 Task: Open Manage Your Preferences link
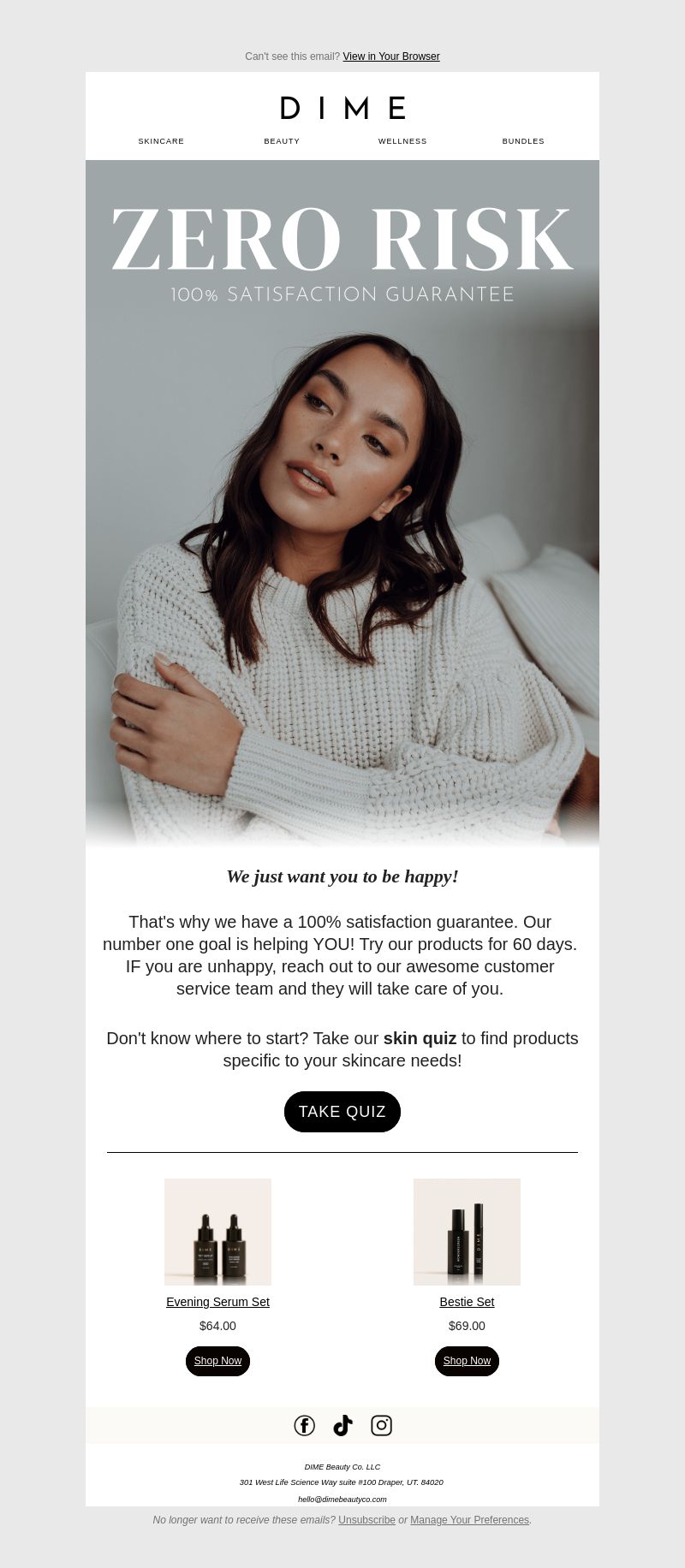coord(469,1520)
